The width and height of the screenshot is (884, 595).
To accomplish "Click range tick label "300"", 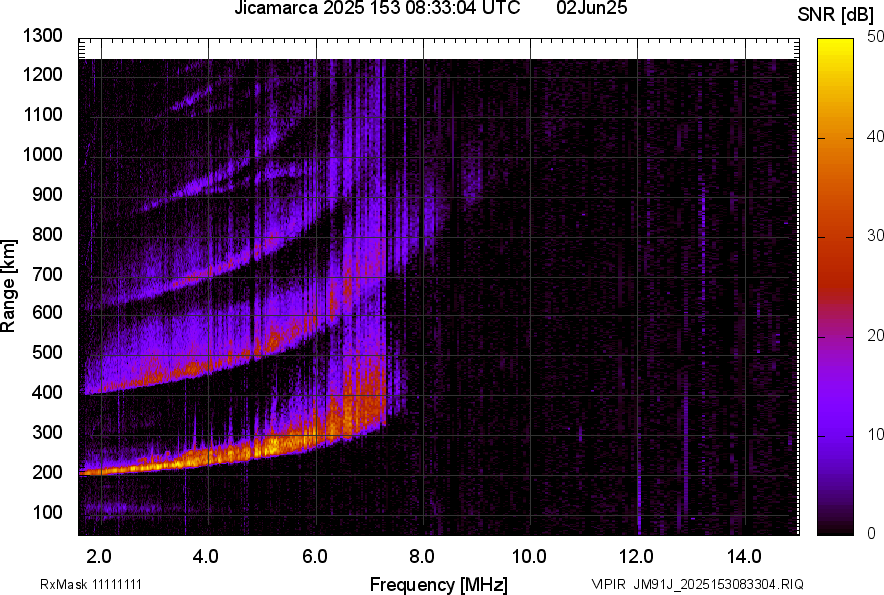I will [47, 432].
